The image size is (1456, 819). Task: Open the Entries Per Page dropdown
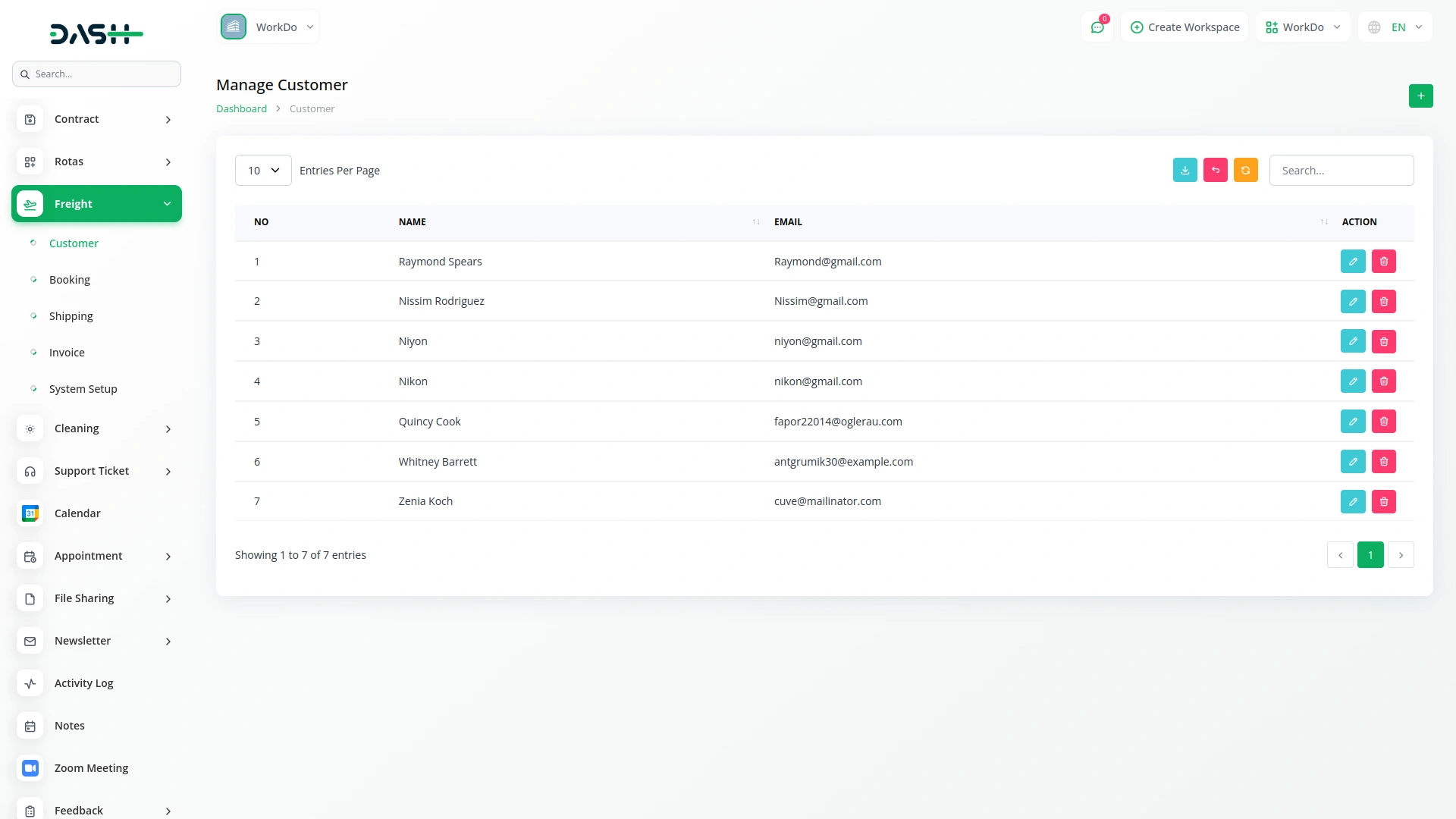[x=262, y=170]
